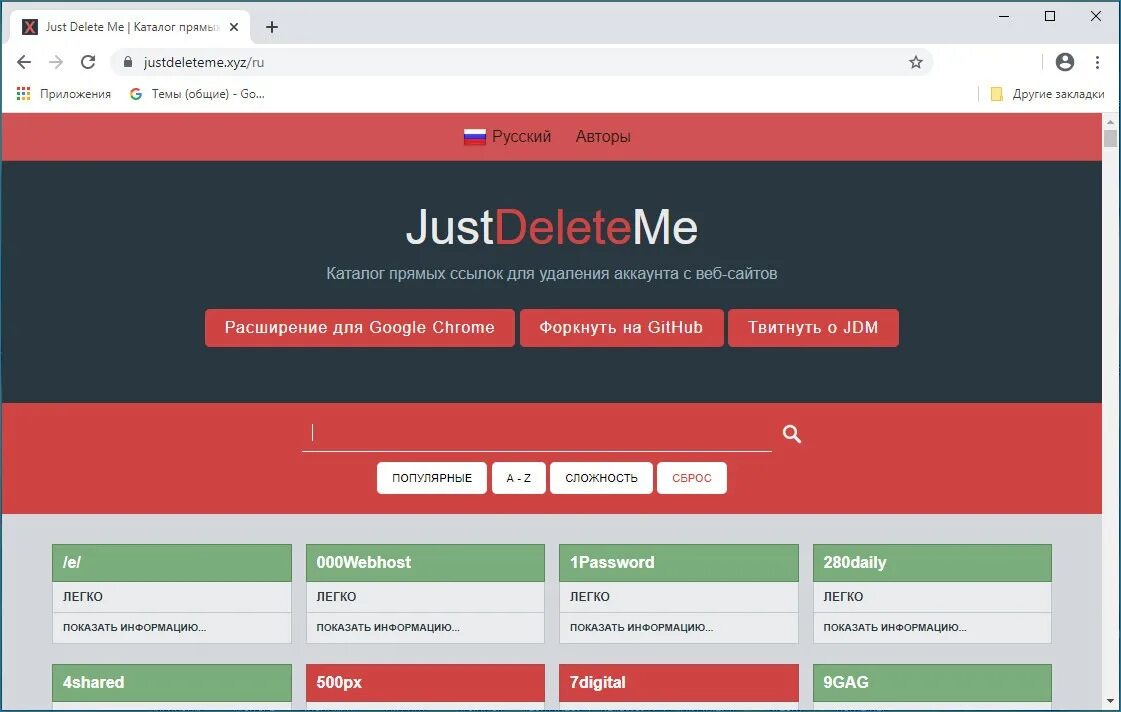Open the 1Password card title

click(x=678, y=563)
